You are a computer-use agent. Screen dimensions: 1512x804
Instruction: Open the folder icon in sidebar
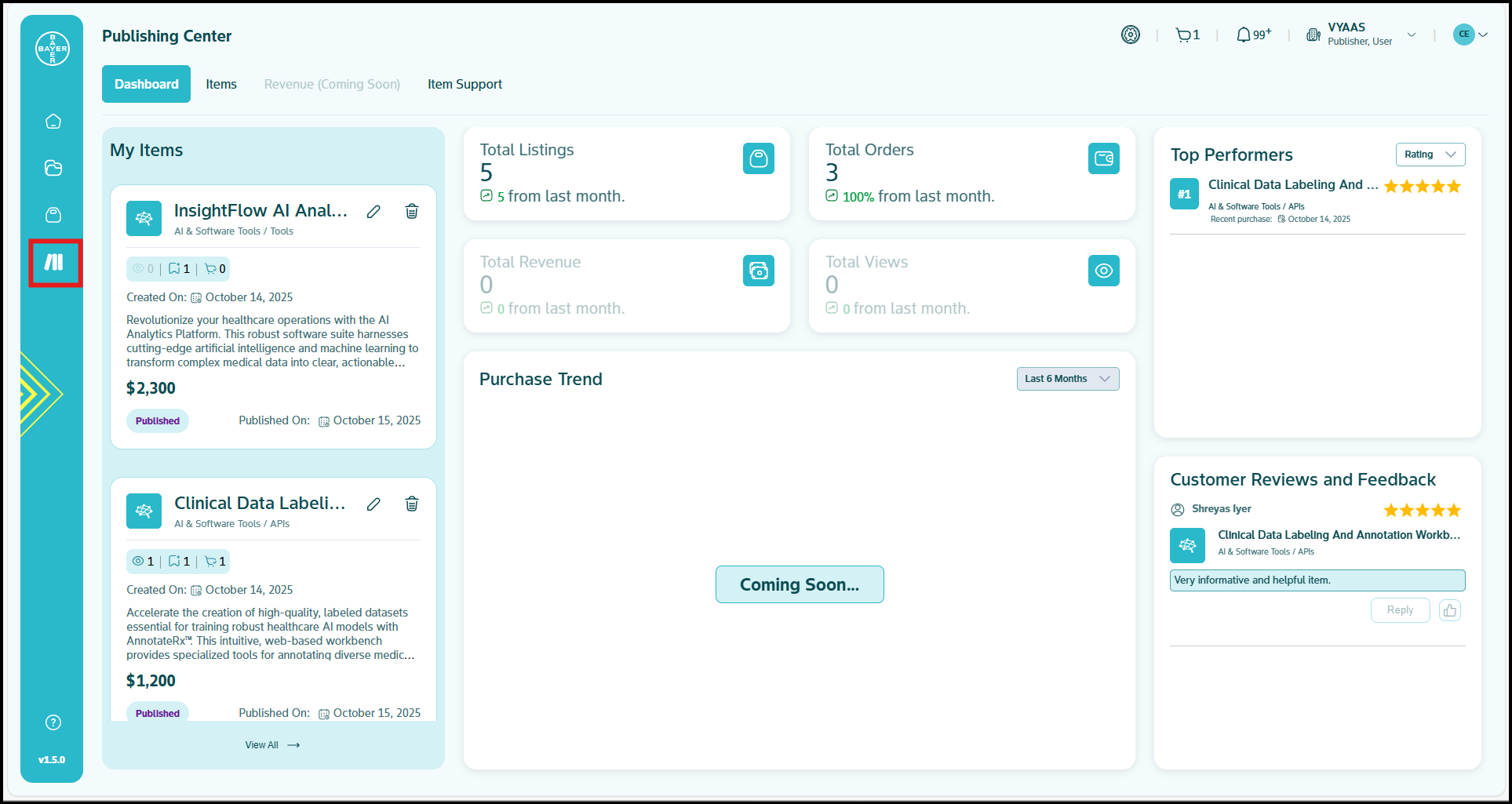[53, 168]
